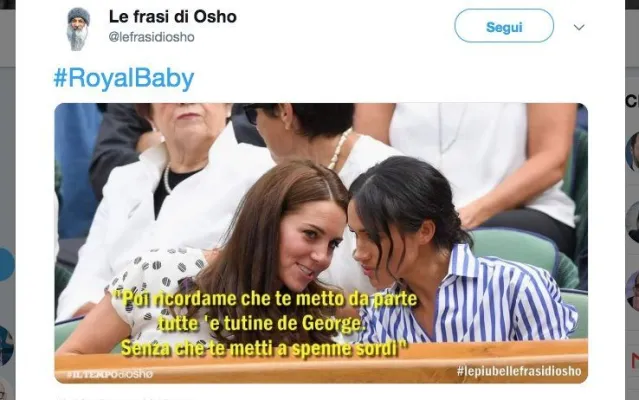
Task: Select the first user avatar in right sidebar
Action: [x=633, y=151]
